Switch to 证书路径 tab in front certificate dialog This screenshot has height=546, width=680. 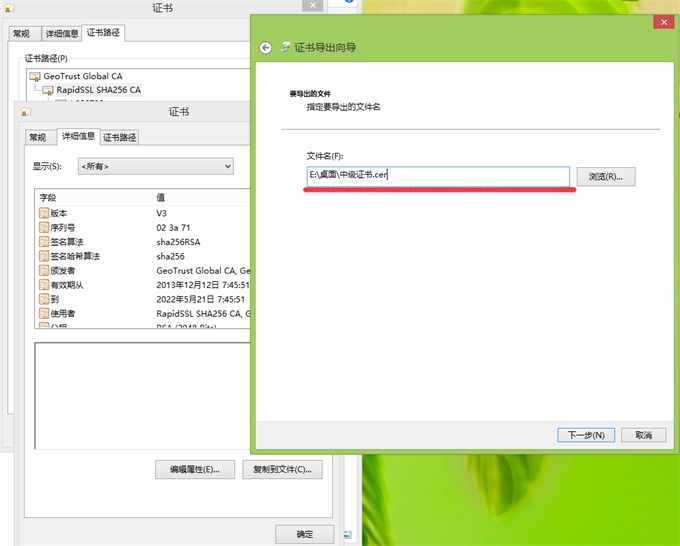(120, 137)
